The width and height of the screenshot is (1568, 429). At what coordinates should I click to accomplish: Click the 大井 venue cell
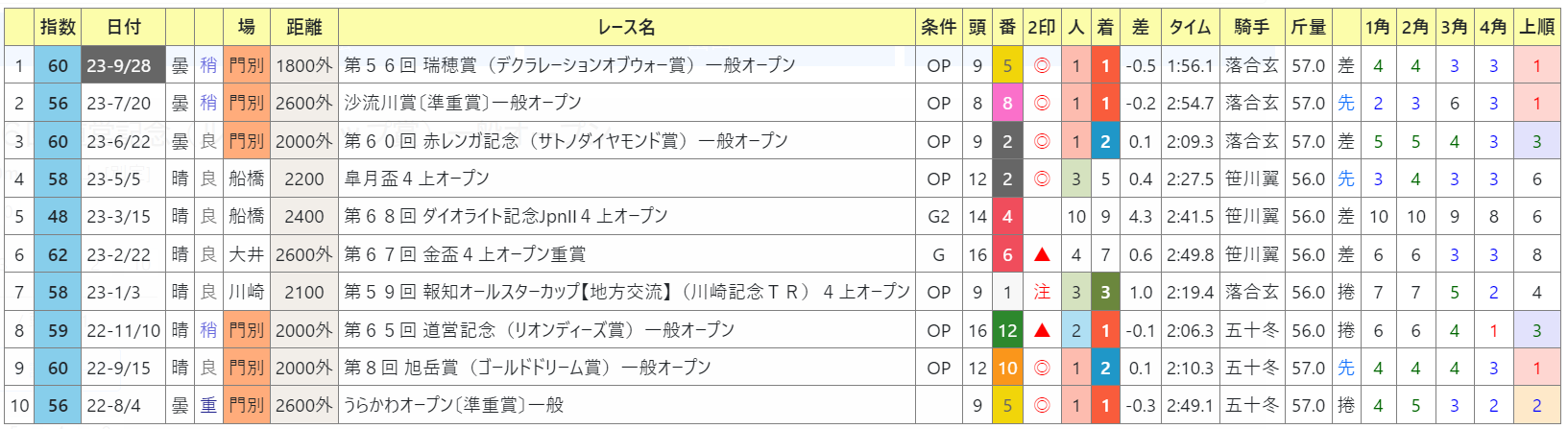(x=247, y=254)
